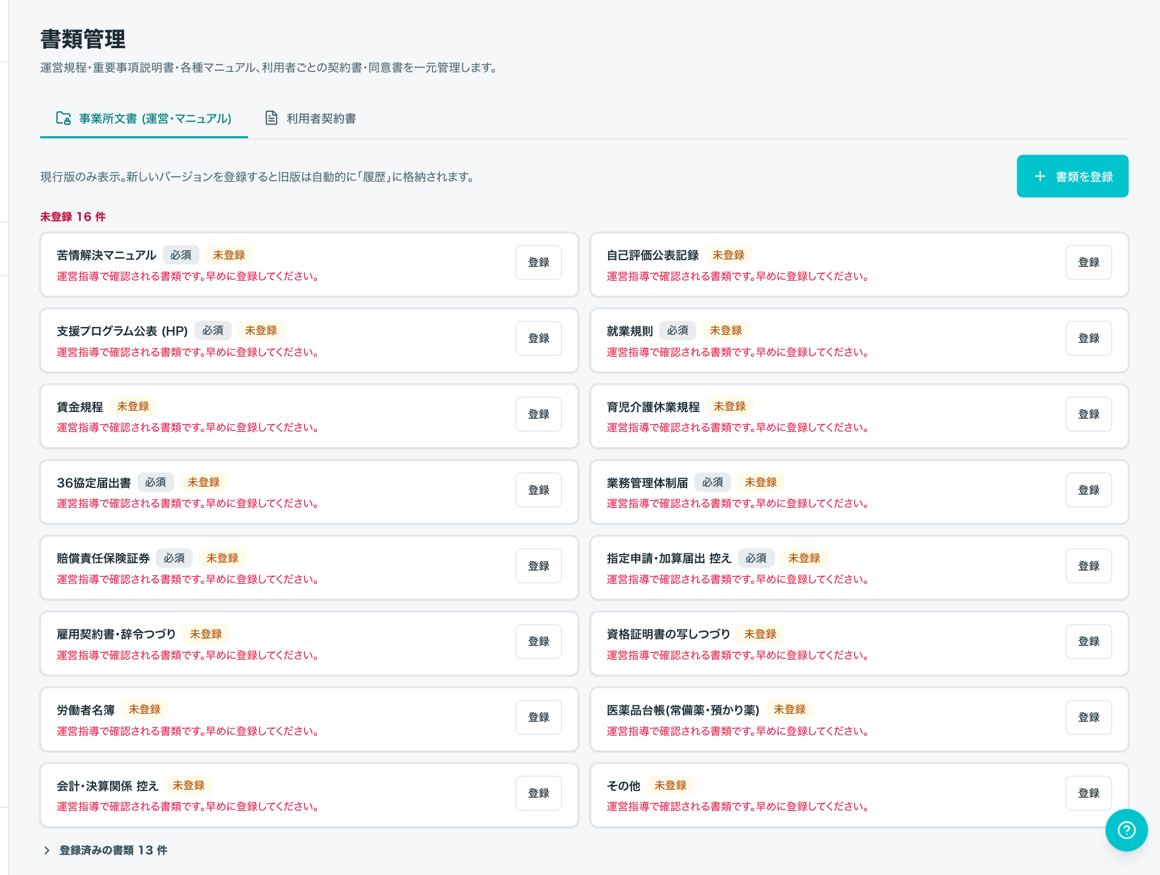Image resolution: width=1160 pixels, height=875 pixels.
Task: Register the 業務管理体制届 document
Action: pos(1088,490)
